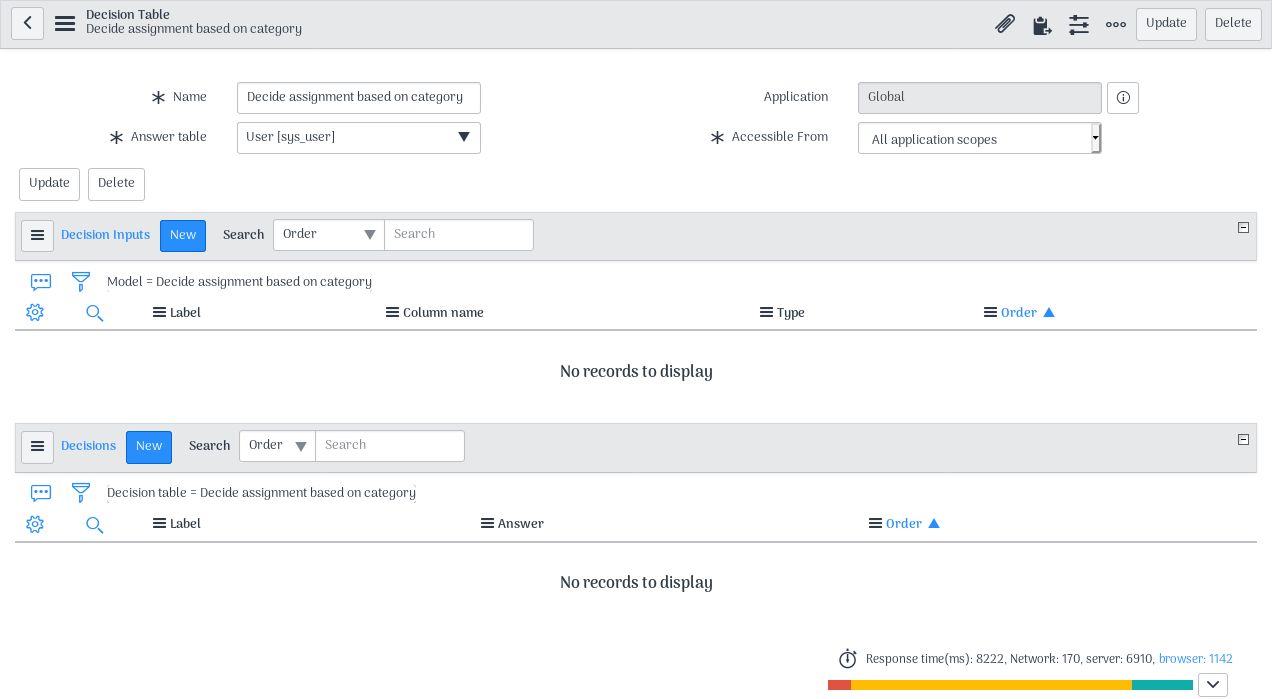Collapse the Decisions related list
This screenshot has height=699, width=1272.
coord(1243,439)
